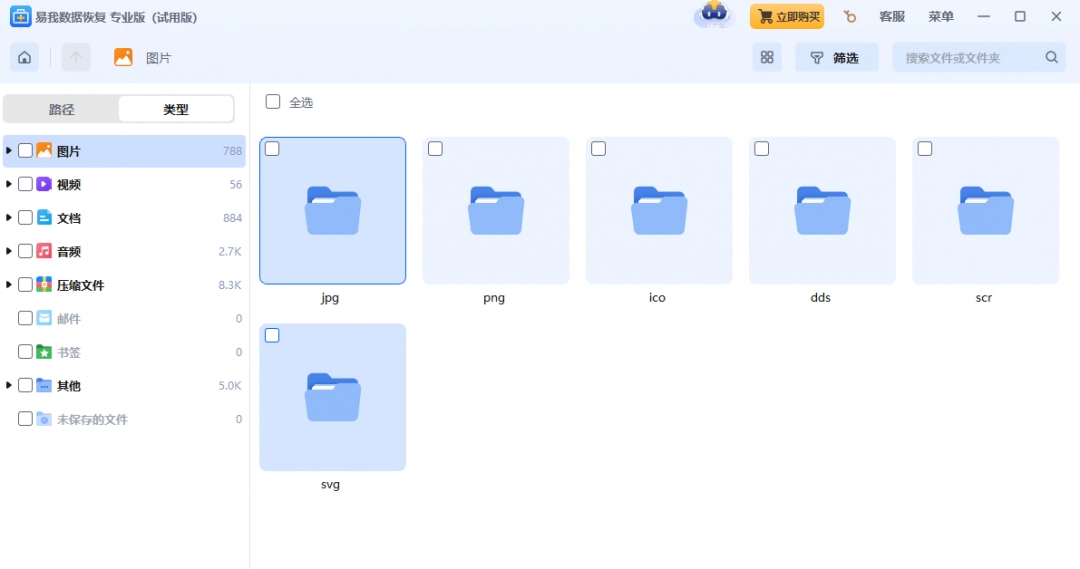This screenshot has width=1080, height=569.
Task: Click the 未保存的文件 row label
Action: coord(92,420)
